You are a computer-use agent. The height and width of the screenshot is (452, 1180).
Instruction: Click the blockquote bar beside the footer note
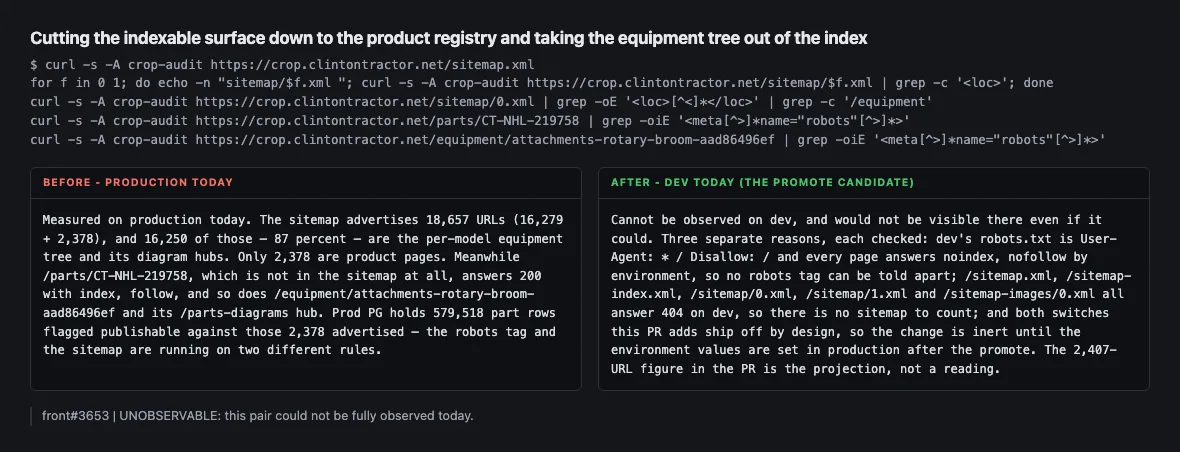(x=31, y=416)
